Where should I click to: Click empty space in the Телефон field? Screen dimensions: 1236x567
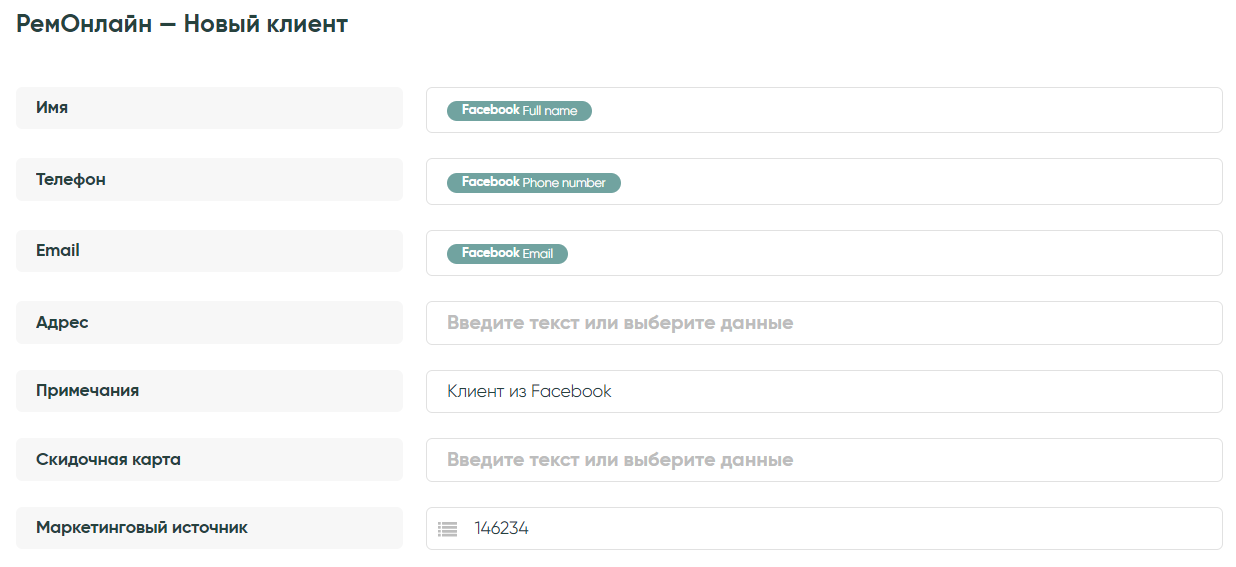tap(900, 182)
